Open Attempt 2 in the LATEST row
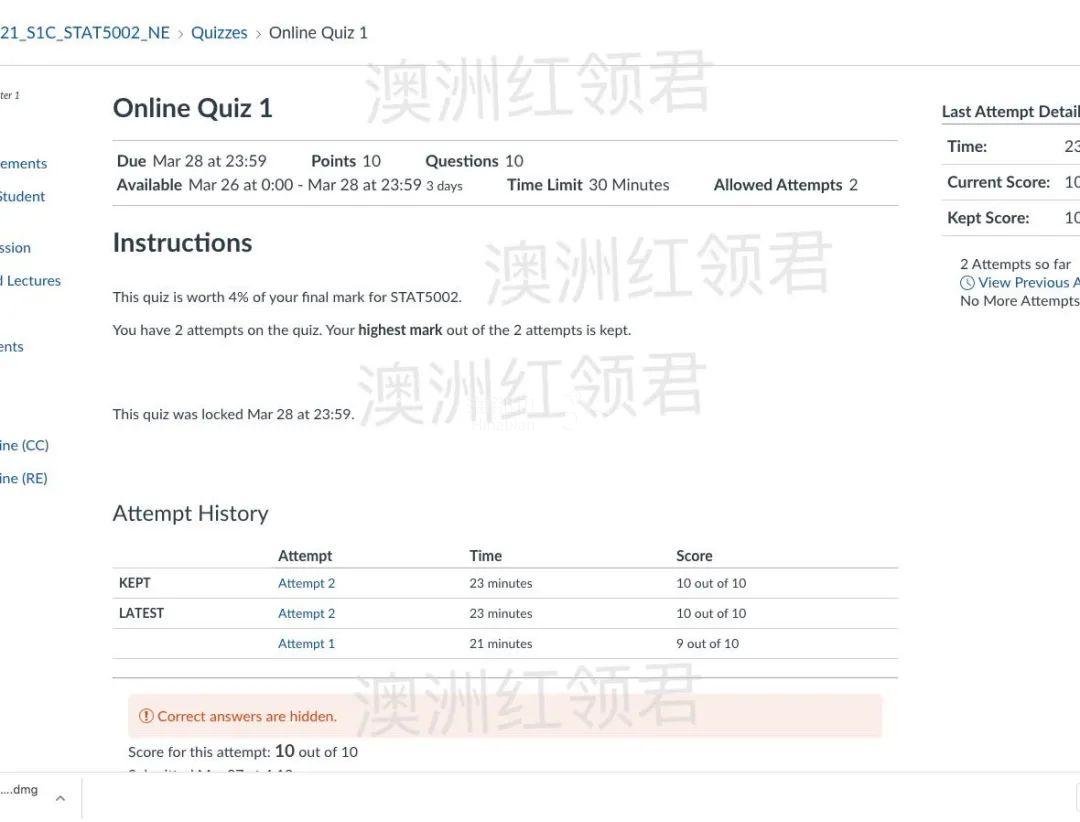 306,613
